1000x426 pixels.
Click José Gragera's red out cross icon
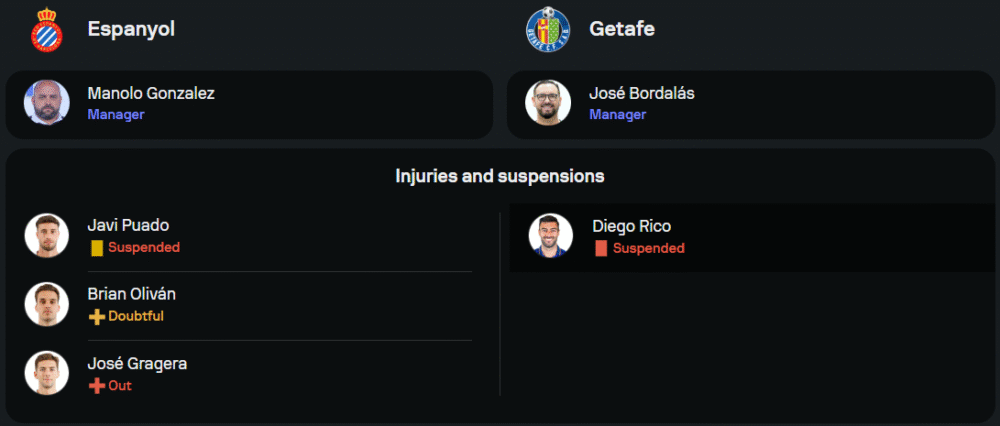[97, 385]
